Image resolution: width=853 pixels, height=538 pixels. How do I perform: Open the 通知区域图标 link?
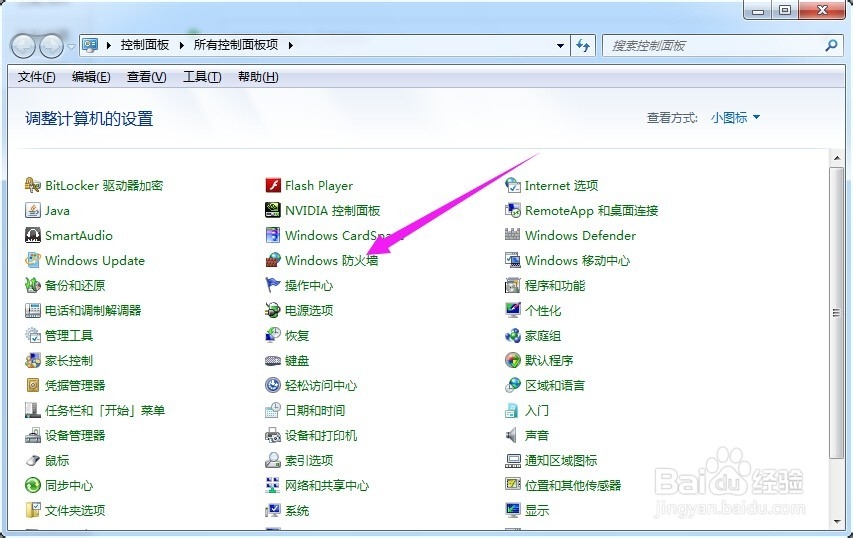point(560,461)
